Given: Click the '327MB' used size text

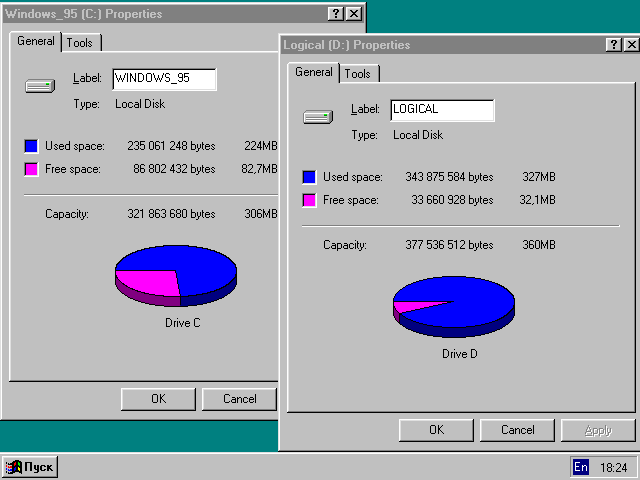Looking at the screenshot, I should (x=539, y=177).
